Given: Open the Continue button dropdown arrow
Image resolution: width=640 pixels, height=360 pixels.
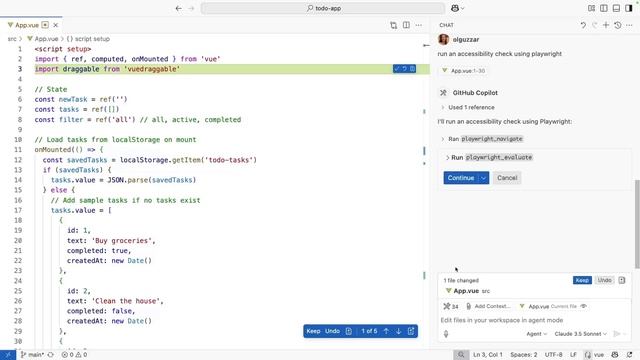Looking at the screenshot, I should pos(483,178).
